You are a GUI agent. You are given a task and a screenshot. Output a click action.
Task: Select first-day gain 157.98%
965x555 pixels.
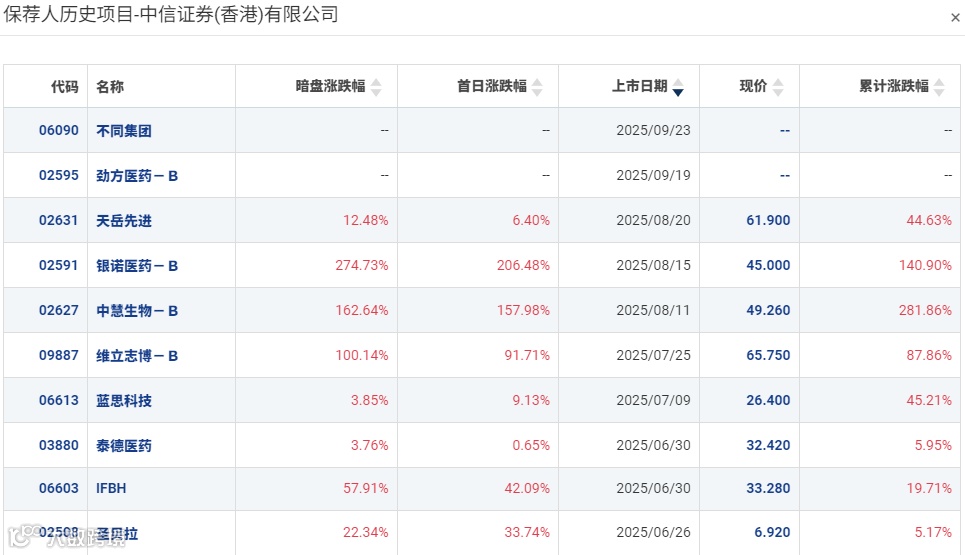point(523,310)
